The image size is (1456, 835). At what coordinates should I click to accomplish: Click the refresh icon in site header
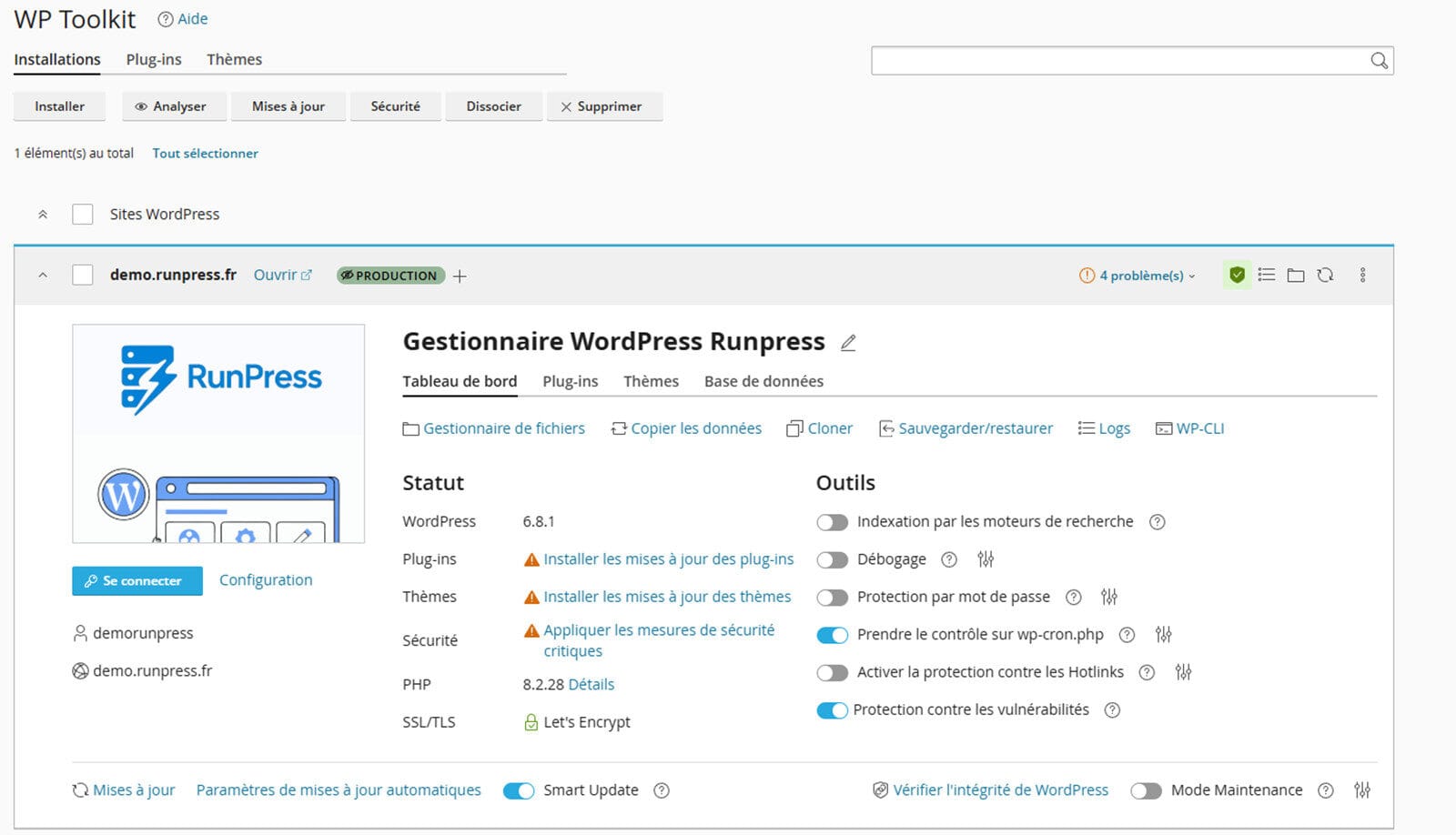1325,275
